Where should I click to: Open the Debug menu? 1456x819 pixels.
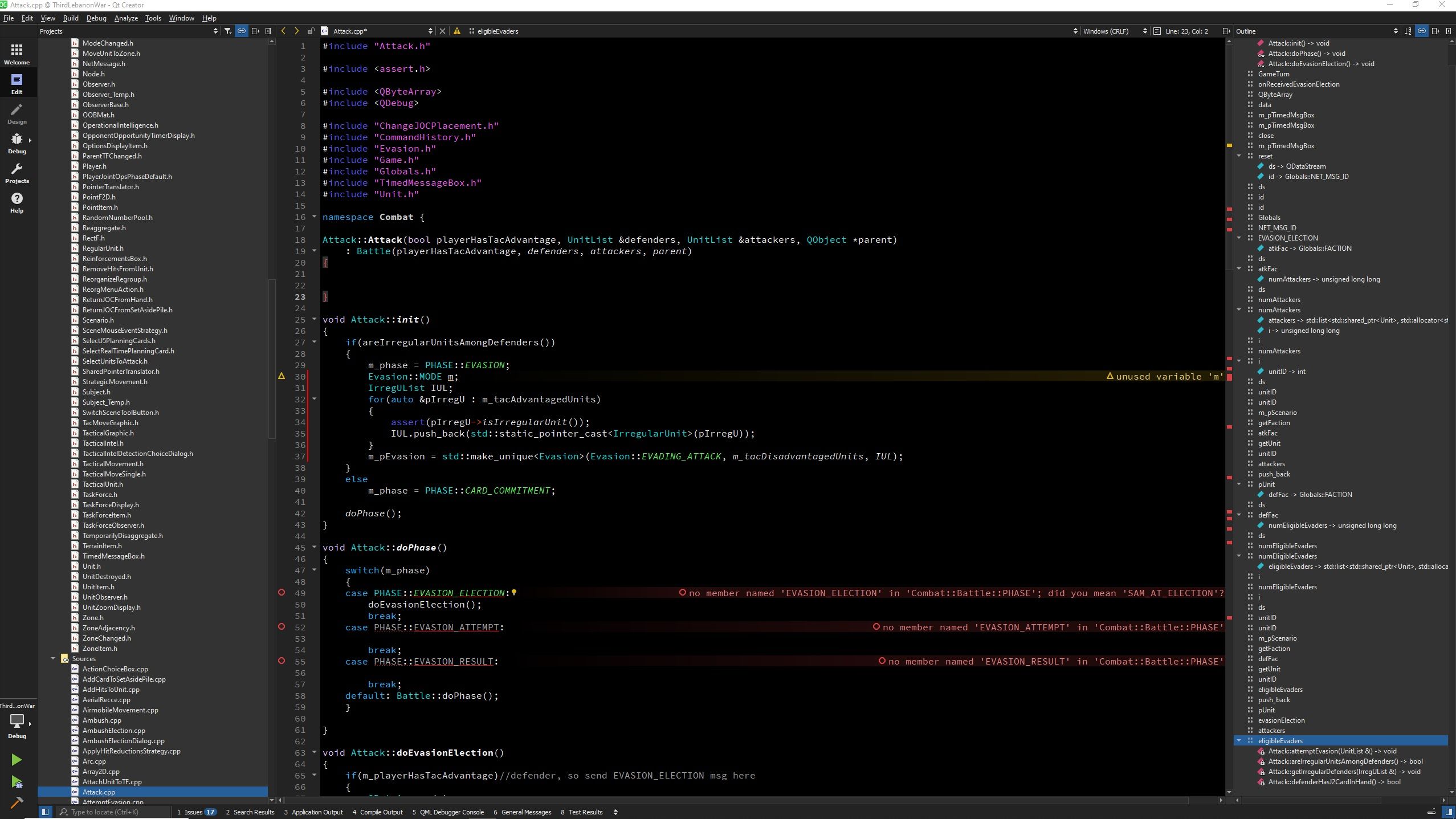[96, 18]
